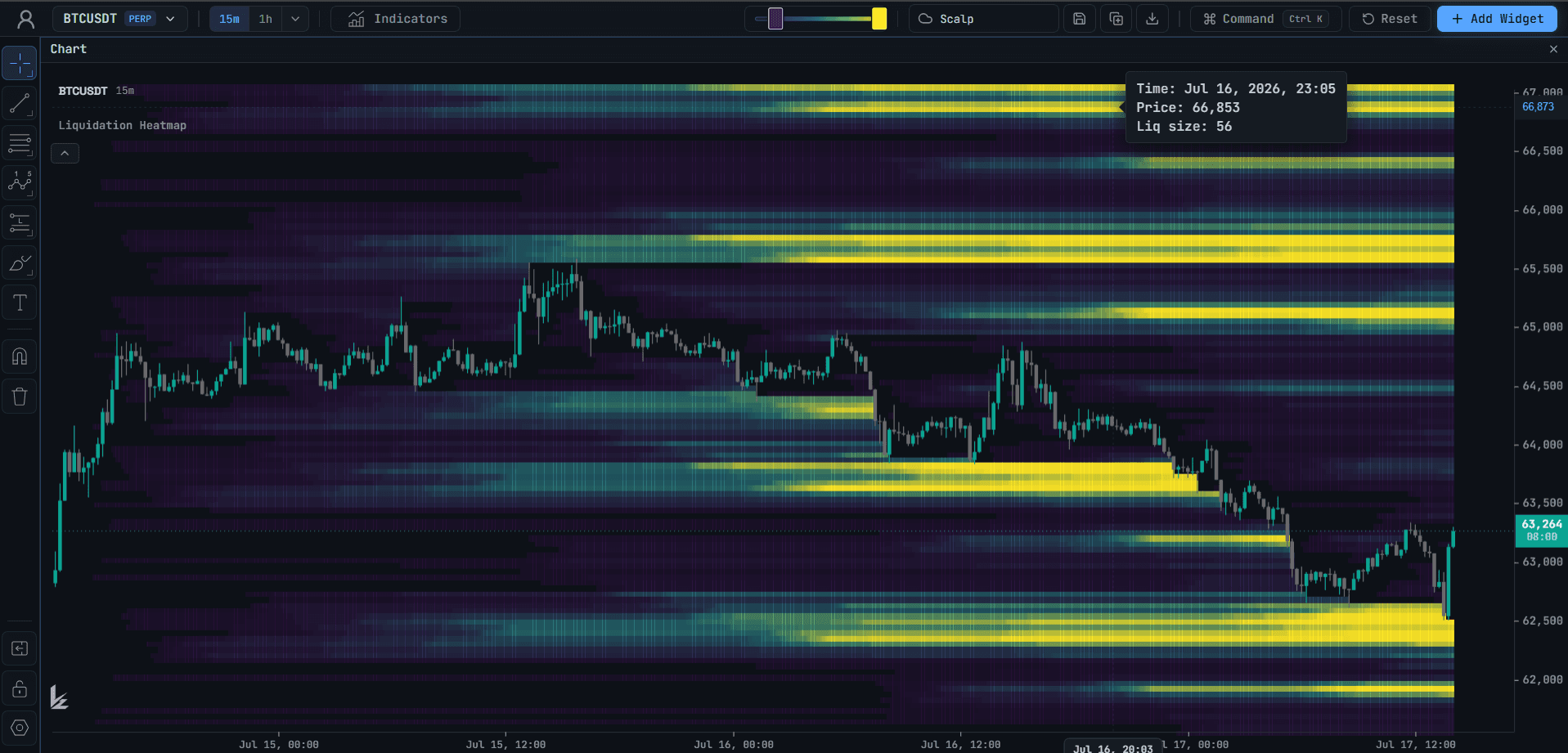This screenshot has width=1568, height=753.
Task: Switch to the 1h timeframe
Action: click(x=266, y=19)
